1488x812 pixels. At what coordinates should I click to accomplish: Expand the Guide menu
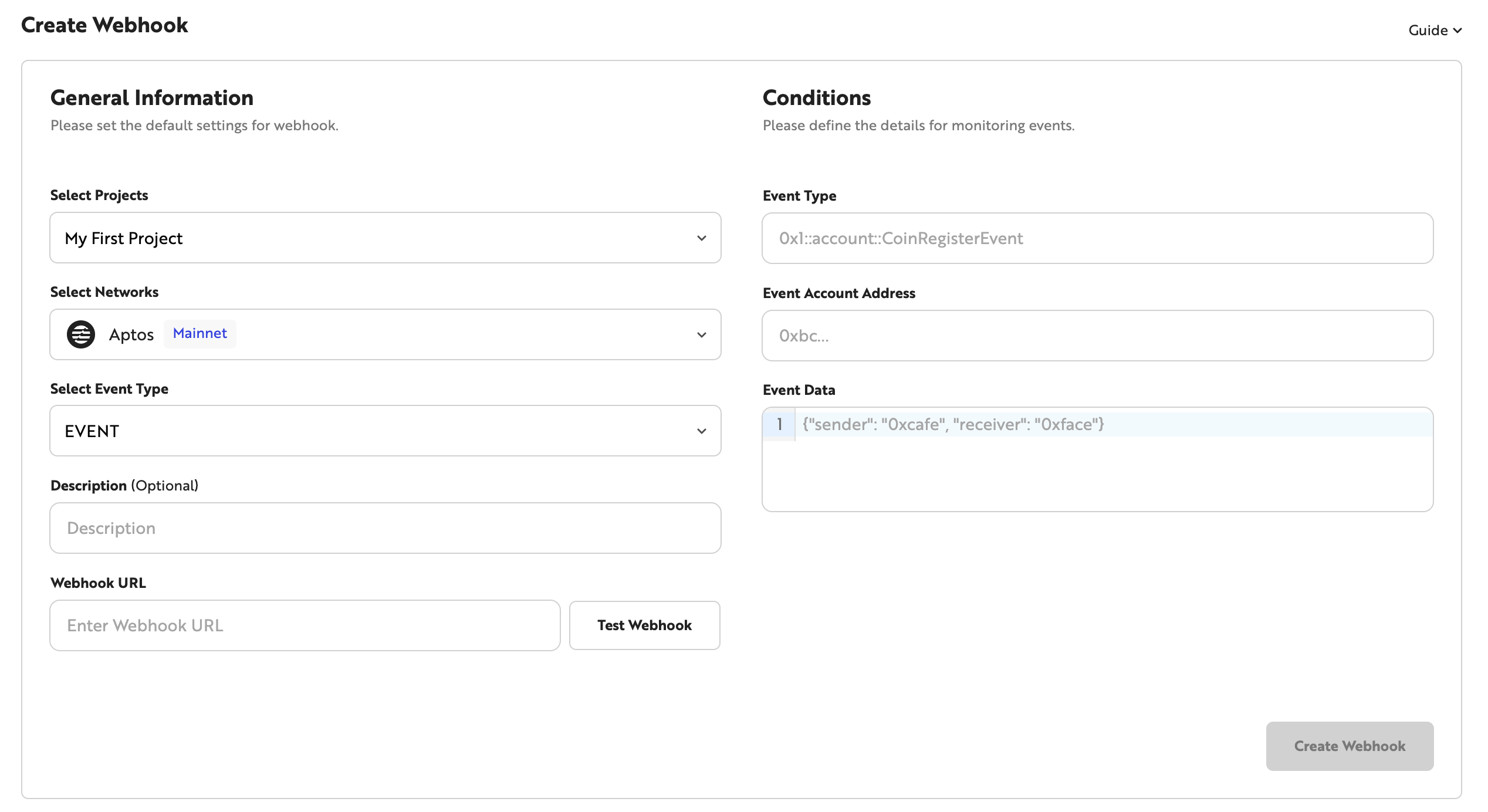pos(1435,30)
